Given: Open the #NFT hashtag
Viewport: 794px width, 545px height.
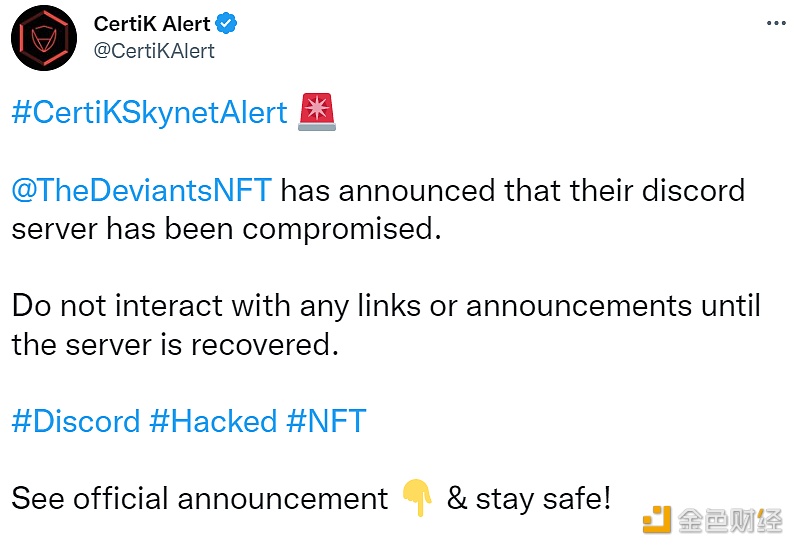Looking at the screenshot, I should coord(326,421).
